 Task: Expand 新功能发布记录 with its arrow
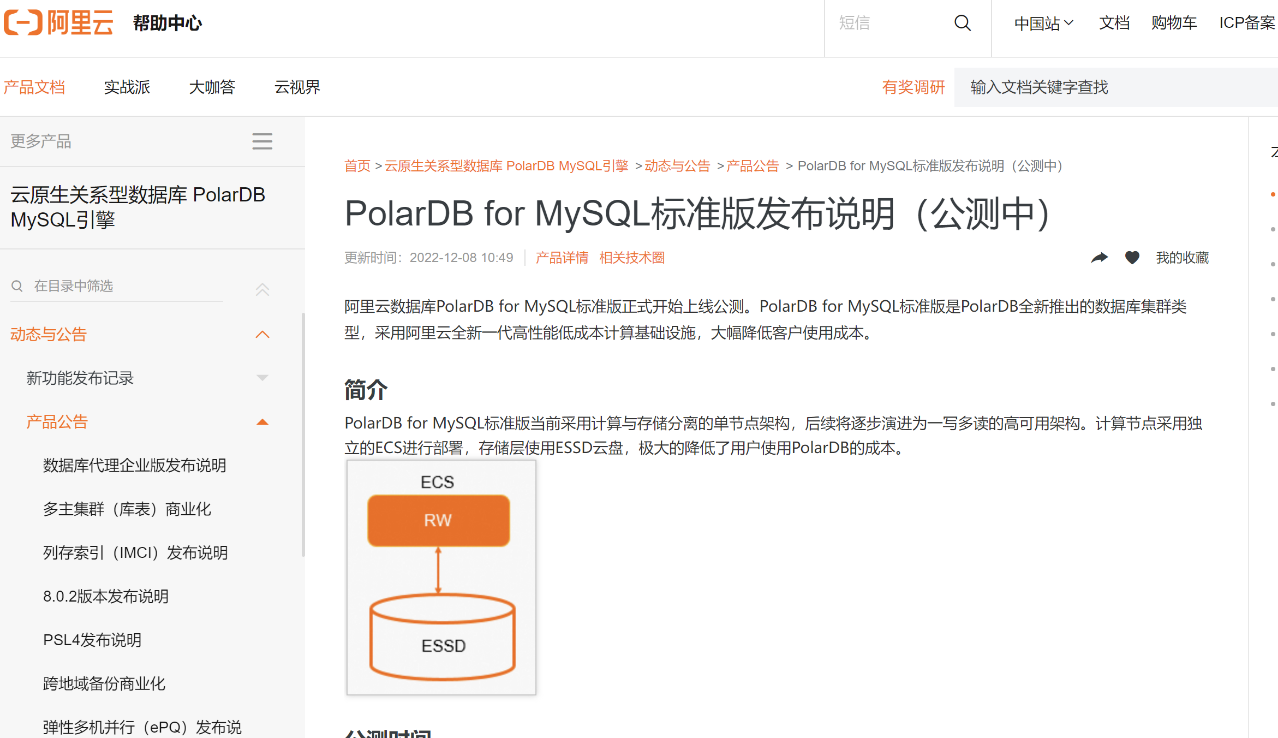(262, 378)
